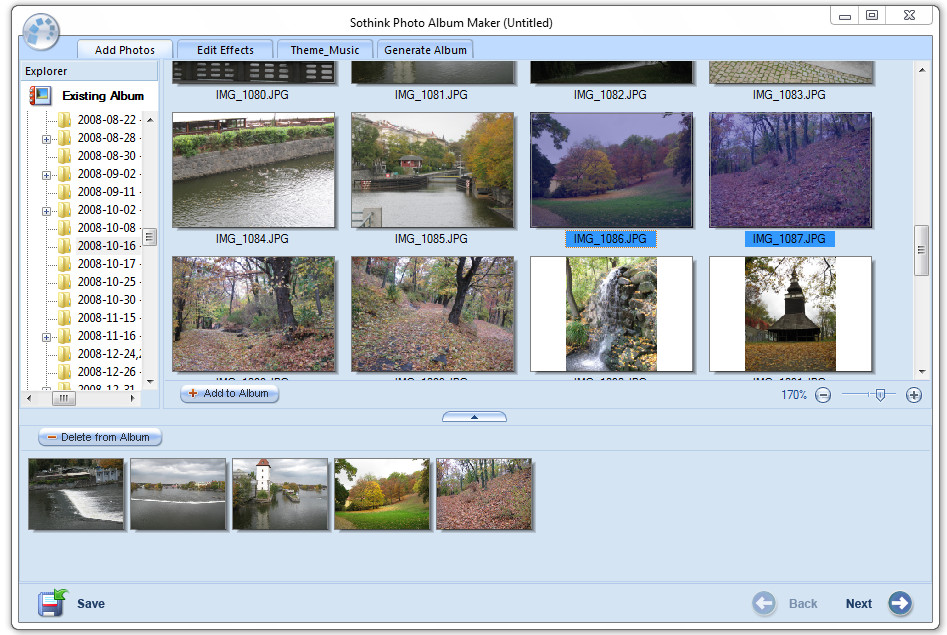Select the IMG_1086.JPG park thumbnail

611,170
